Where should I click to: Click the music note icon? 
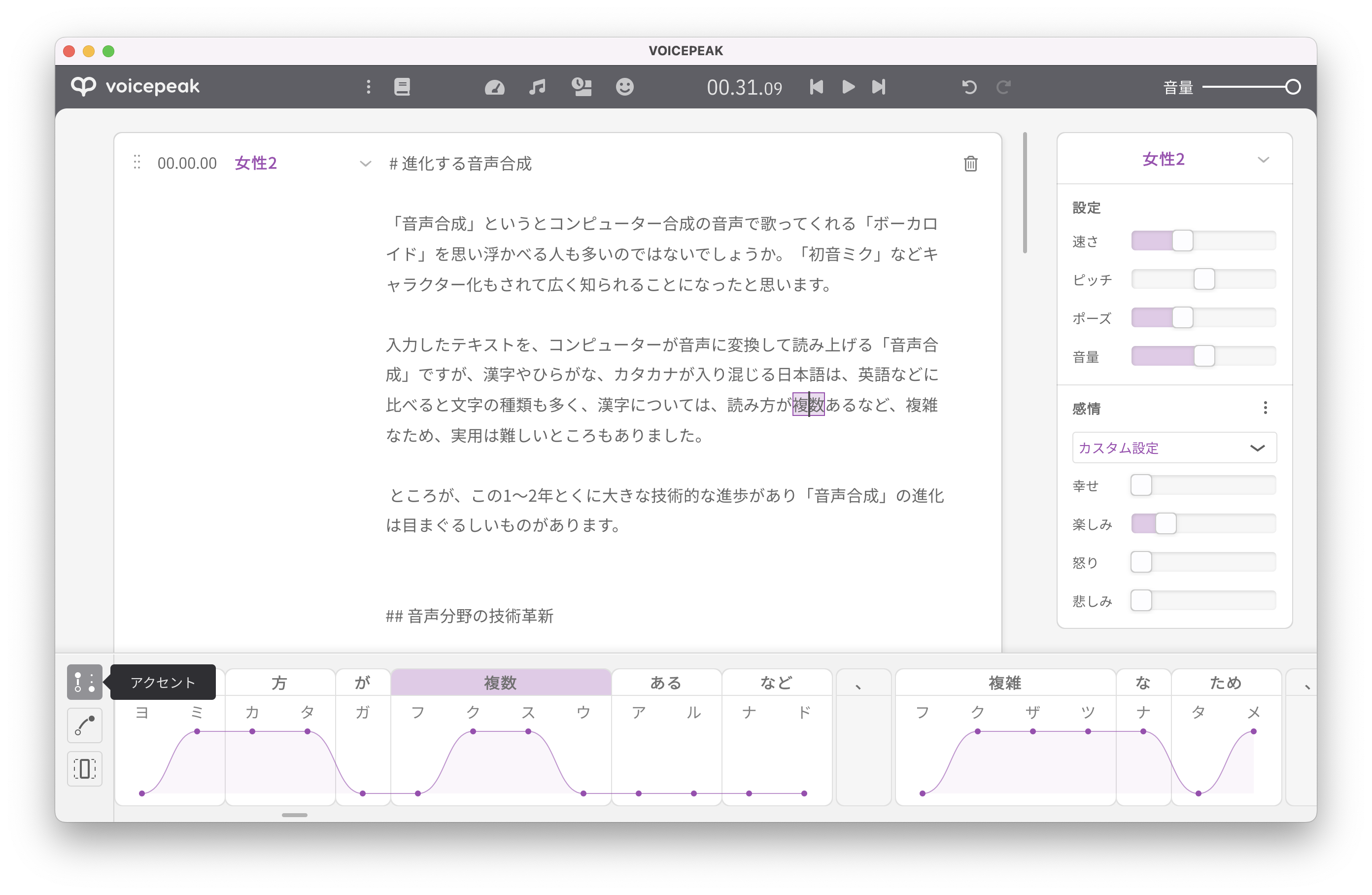tap(537, 87)
